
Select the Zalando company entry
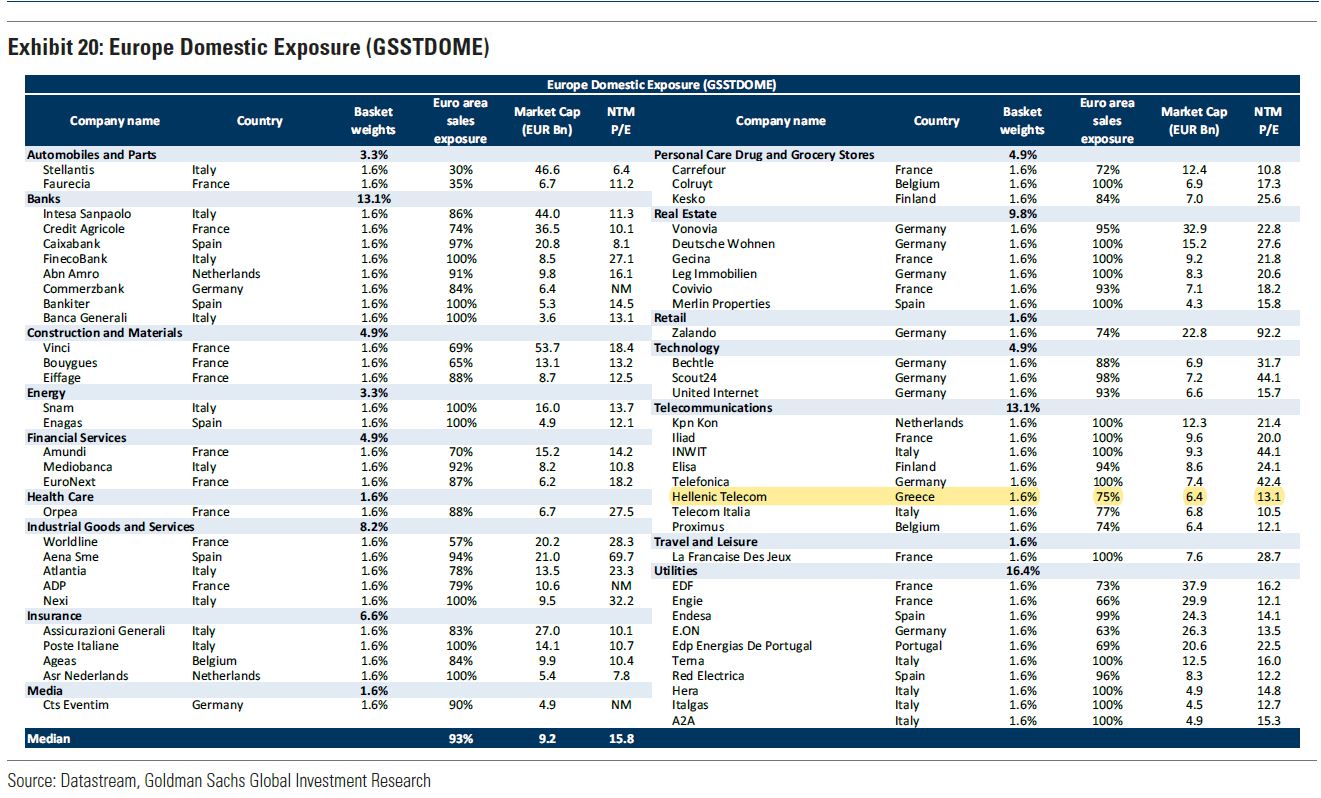click(x=694, y=333)
